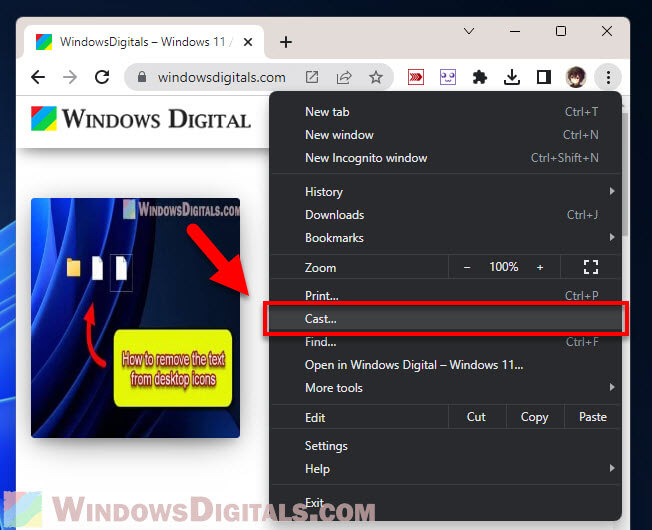Click the three-dot Chrome menu button
This screenshot has width=652, height=530.
(608, 77)
